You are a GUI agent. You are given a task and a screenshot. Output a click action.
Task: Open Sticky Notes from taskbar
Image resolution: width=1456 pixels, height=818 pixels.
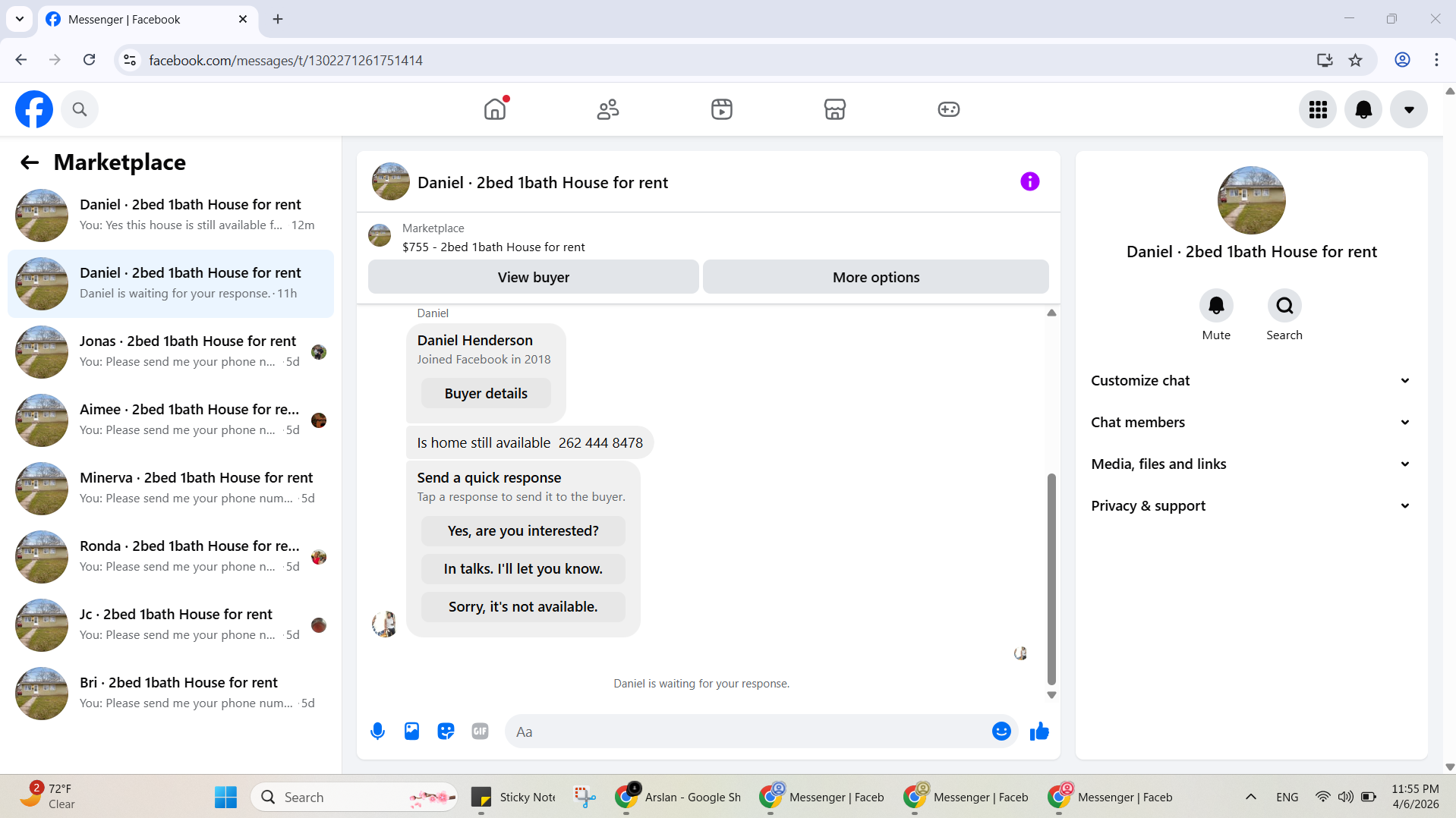514,798
